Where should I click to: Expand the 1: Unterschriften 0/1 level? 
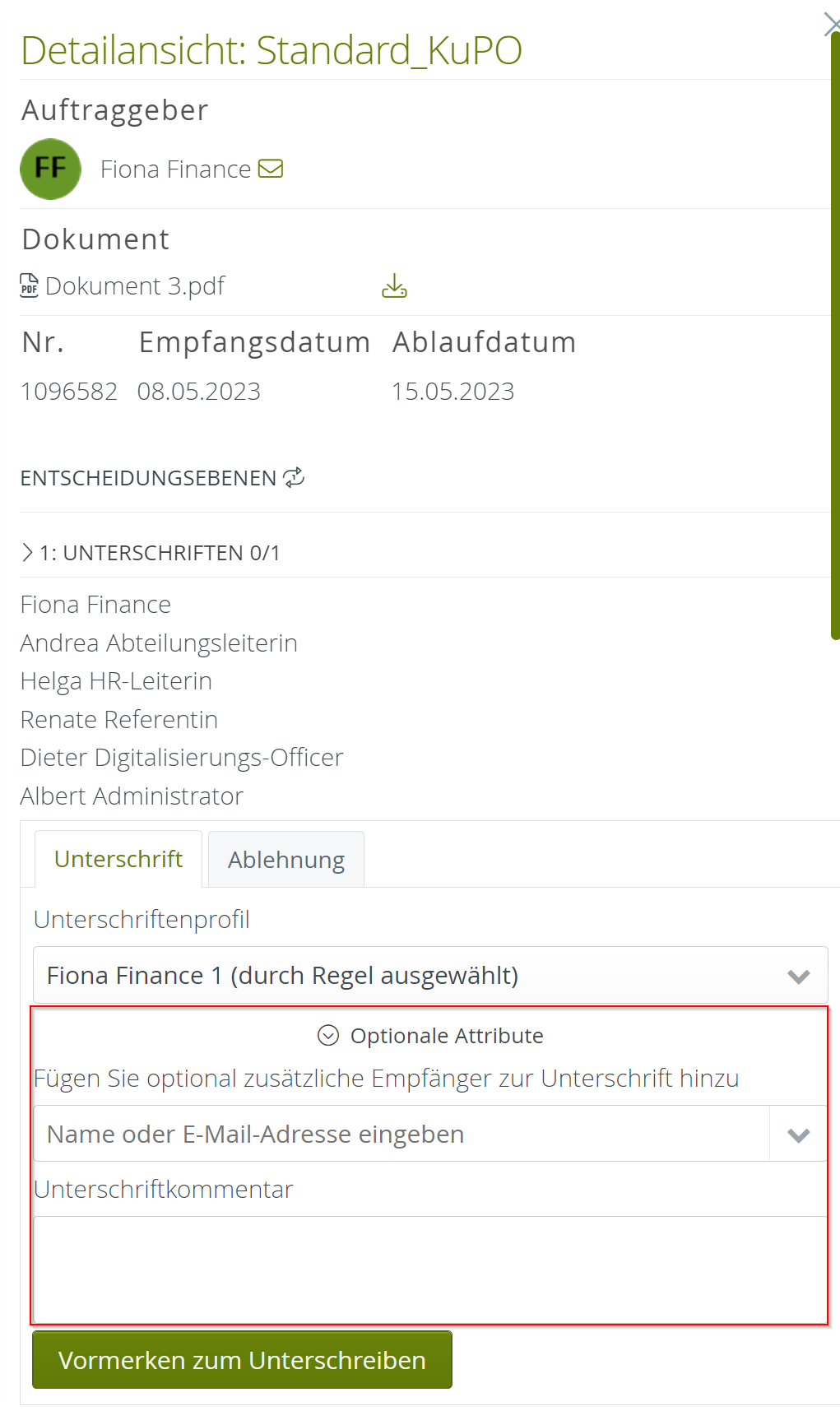28,553
